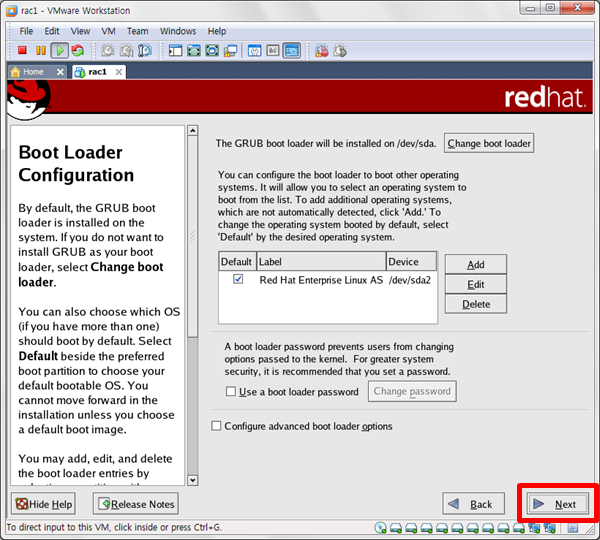Screen dimensions: 600x540
Task: Click the green Power On play icon
Action: 60,50
